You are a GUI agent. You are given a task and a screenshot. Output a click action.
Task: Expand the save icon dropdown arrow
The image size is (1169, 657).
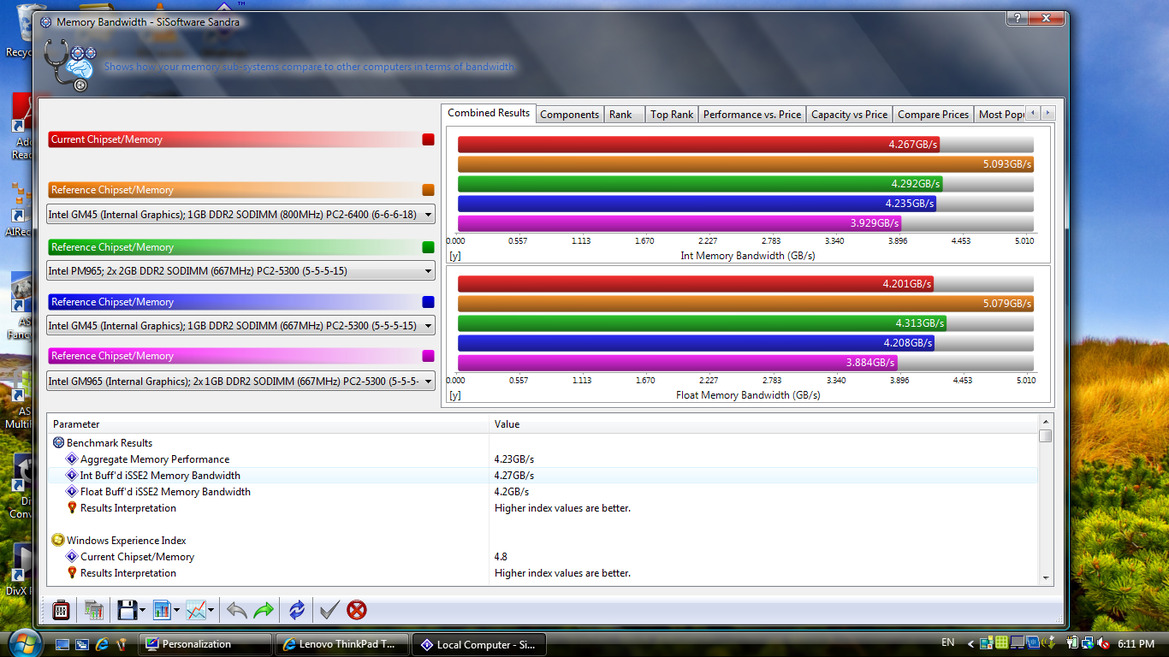tap(142, 611)
